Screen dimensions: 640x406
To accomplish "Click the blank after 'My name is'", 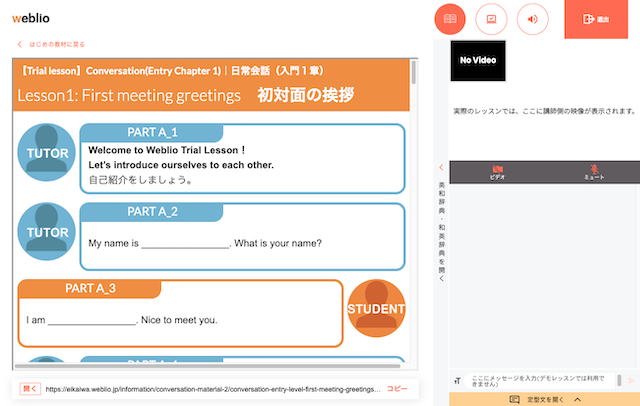I will (185, 244).
